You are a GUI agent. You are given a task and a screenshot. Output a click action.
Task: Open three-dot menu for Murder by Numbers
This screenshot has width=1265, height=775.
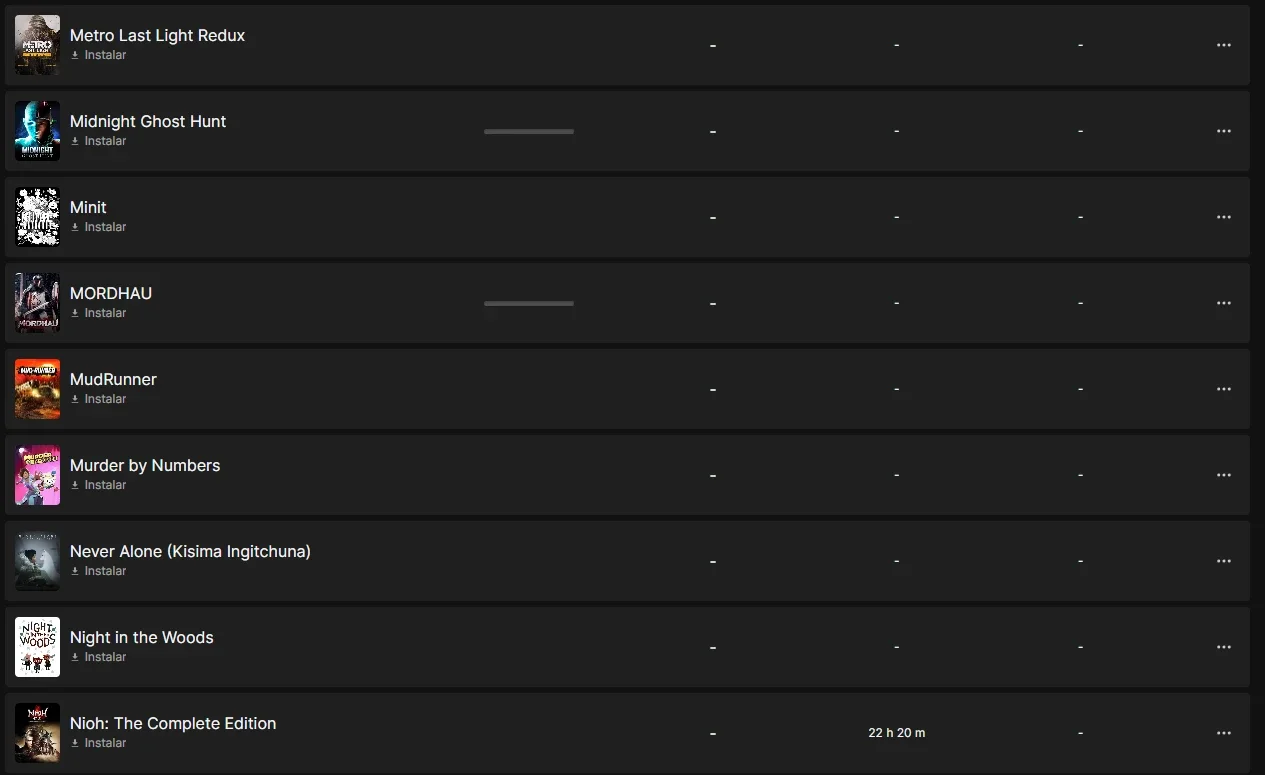[x=1223, y=475]
